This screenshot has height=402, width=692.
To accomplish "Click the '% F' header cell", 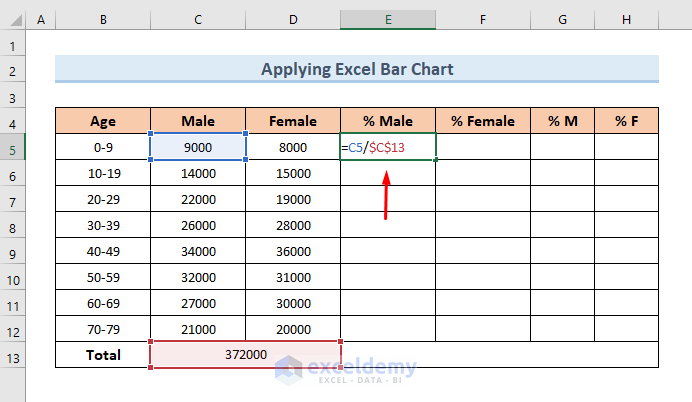I will point(626,120).
